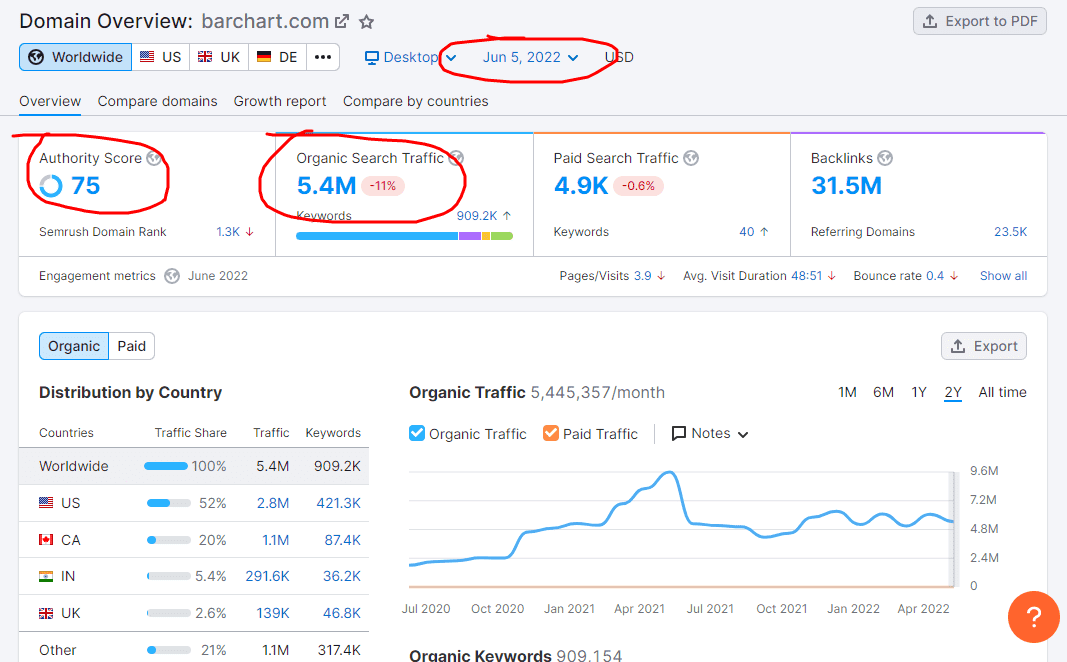The image size is (1067, 662).
Task: Set chart range to 2Y
Action: 953,393
